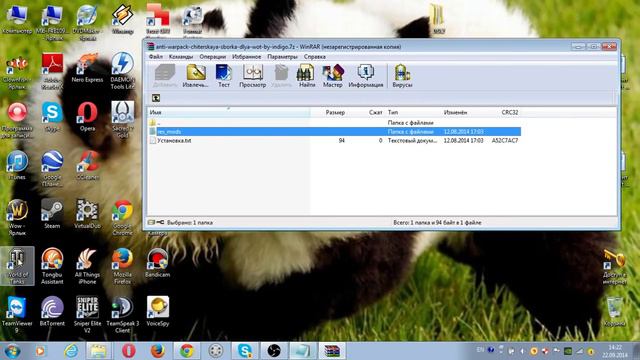Viewport: 640px width, 360px height.
Task: Click the Find binoculars toolbar icon
Action: (307, 76)
